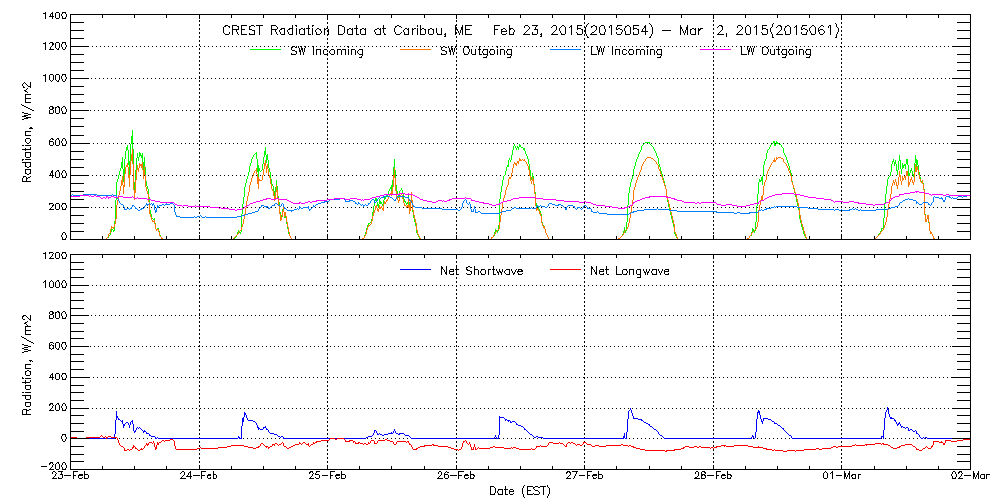Pick the 26-Feb date tick label
Image resolution: width=1000 pixels, height=500 pixels.
[456, 477]
